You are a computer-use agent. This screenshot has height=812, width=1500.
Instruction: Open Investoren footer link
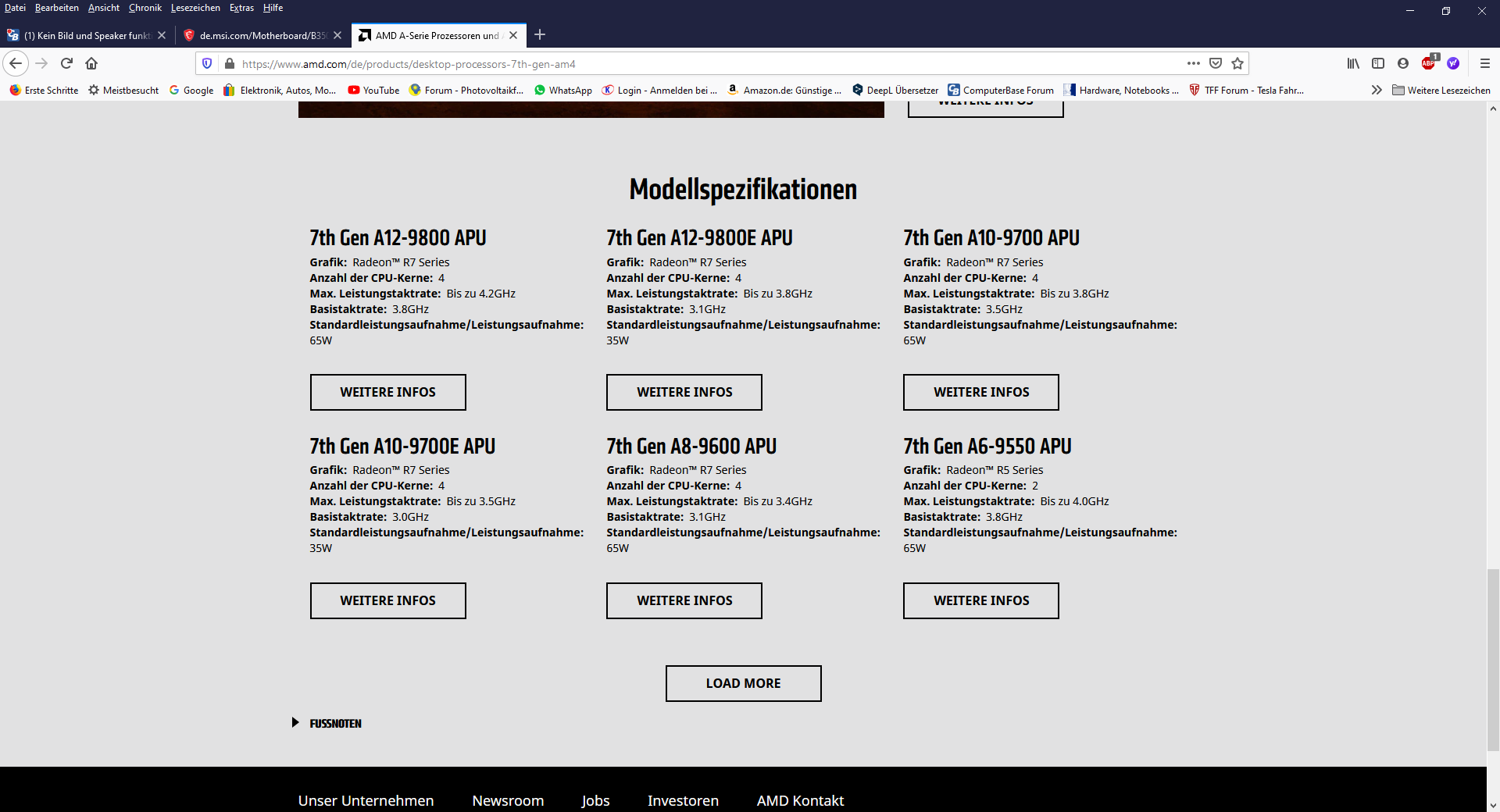pos(683,800)
